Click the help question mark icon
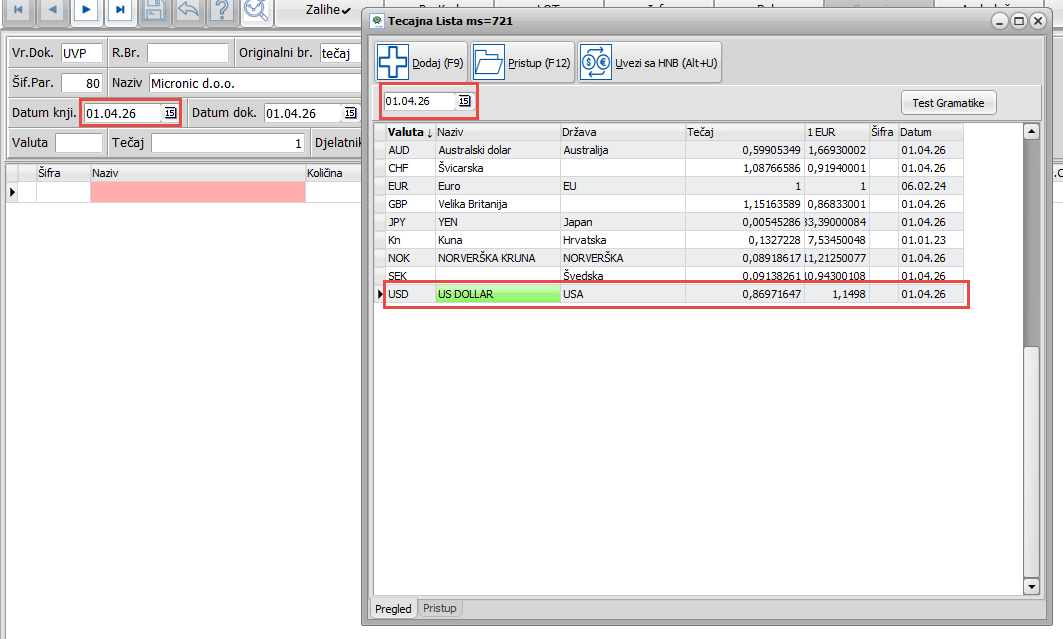The image size is (1063, 639). coord(222,9)
